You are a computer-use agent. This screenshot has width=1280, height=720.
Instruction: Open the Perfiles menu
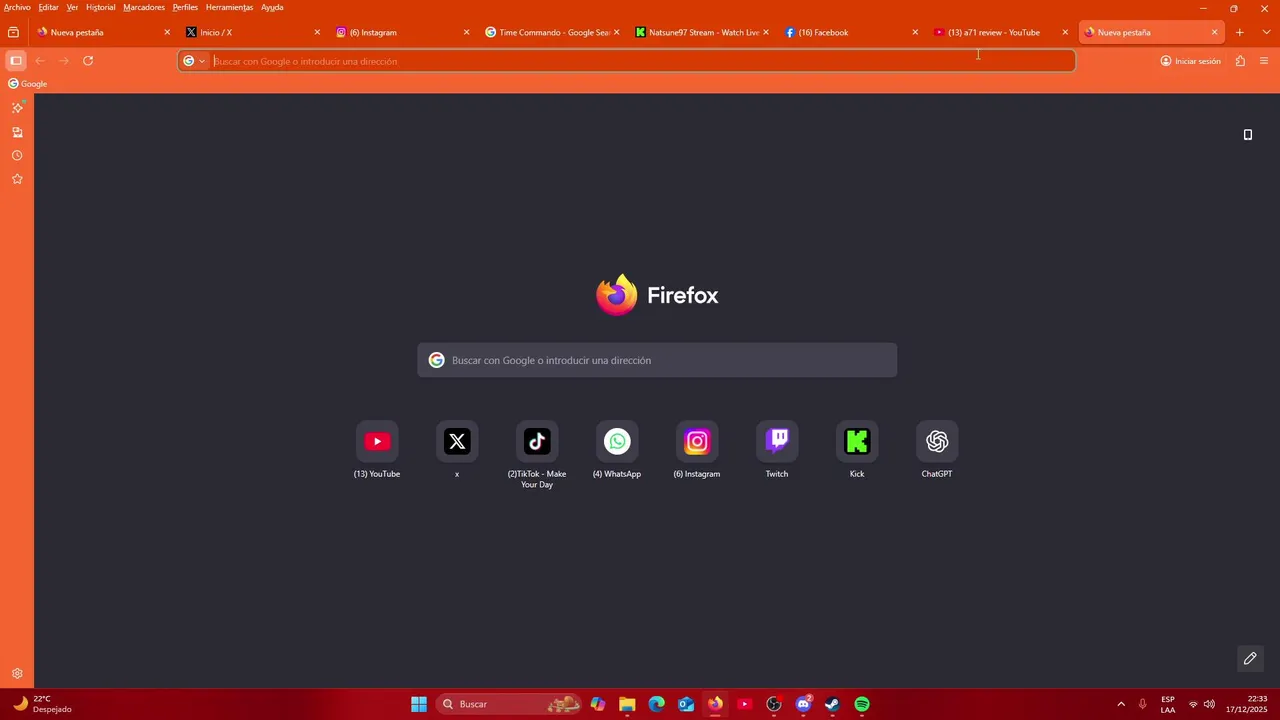pyautogui.click(x=185, y=7)
